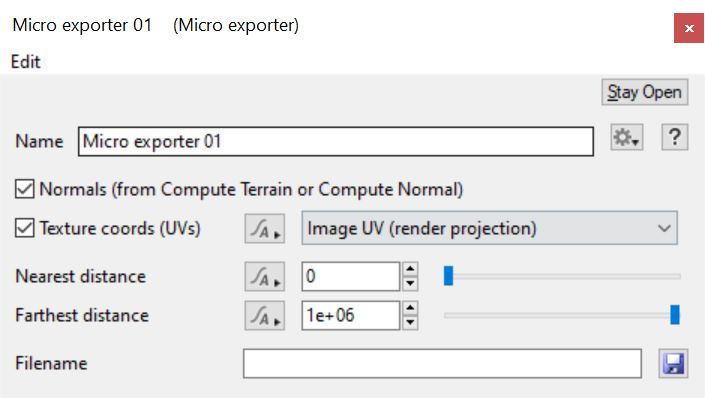This screenshot has height=398, width=705.
Task: Click the Farthest distance slider handle
Action: tap(675, 314)
